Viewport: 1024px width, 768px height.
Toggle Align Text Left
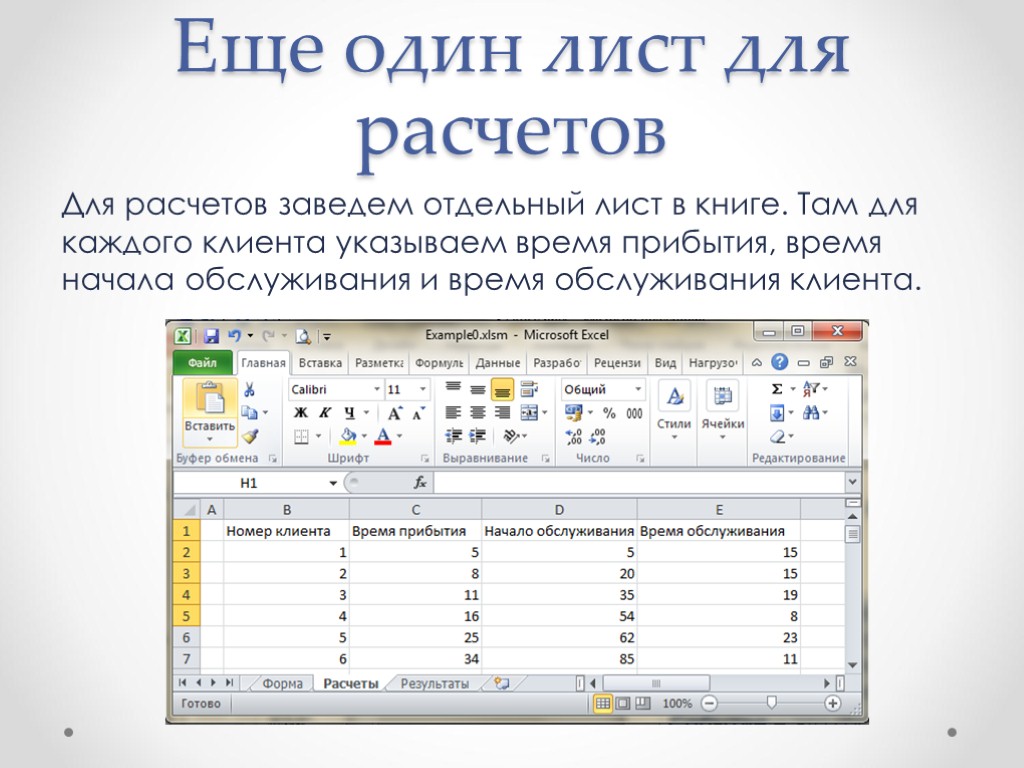pyautogui.click(x=453, y=413)
